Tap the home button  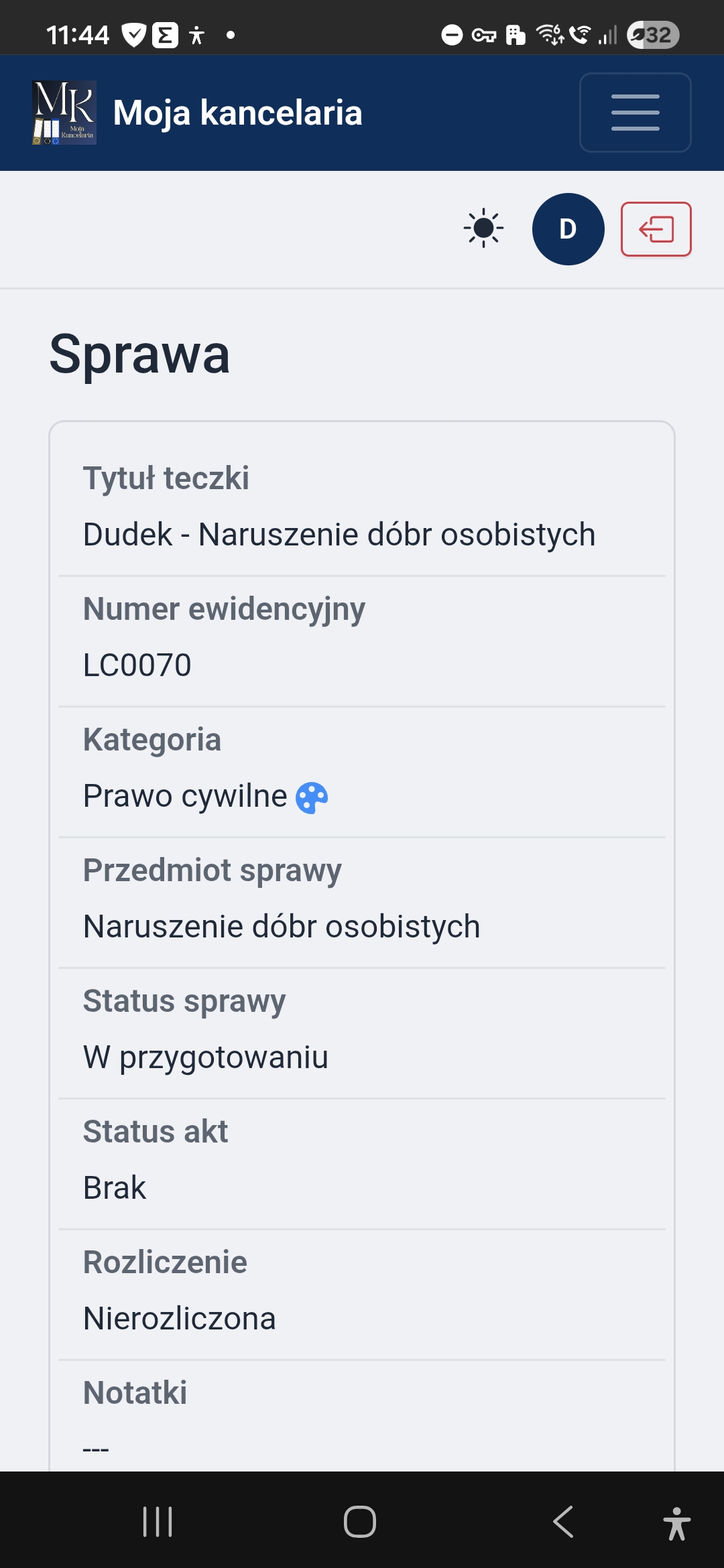click(359, 1520)
